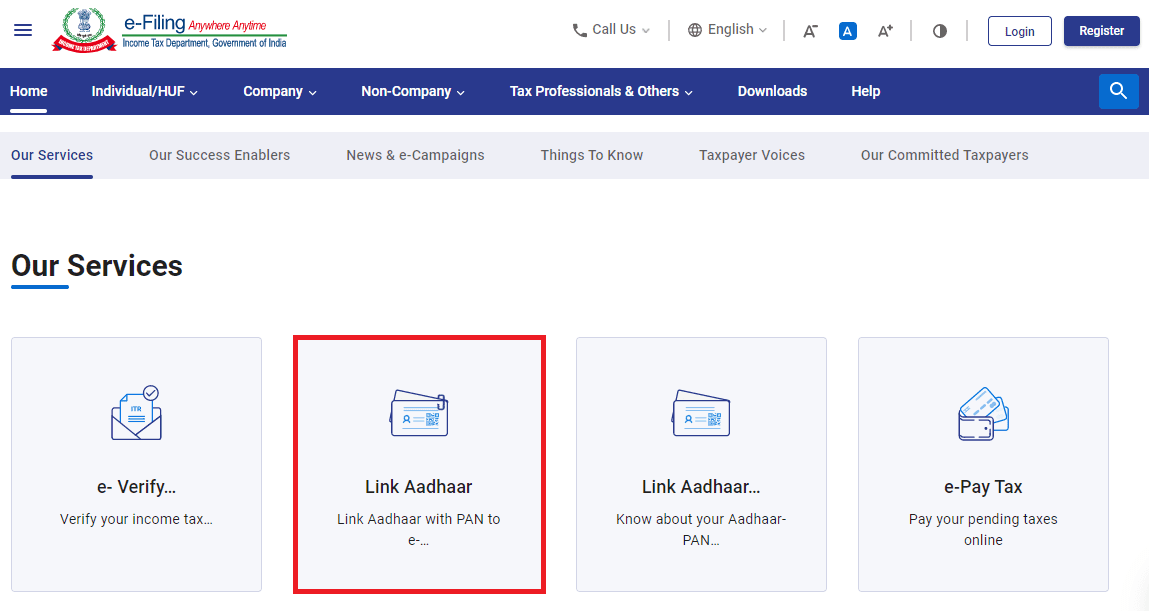Reset font size with the blue A icon
The height and width of the screenshot is (611, 1149).
(x=848, y=31)
